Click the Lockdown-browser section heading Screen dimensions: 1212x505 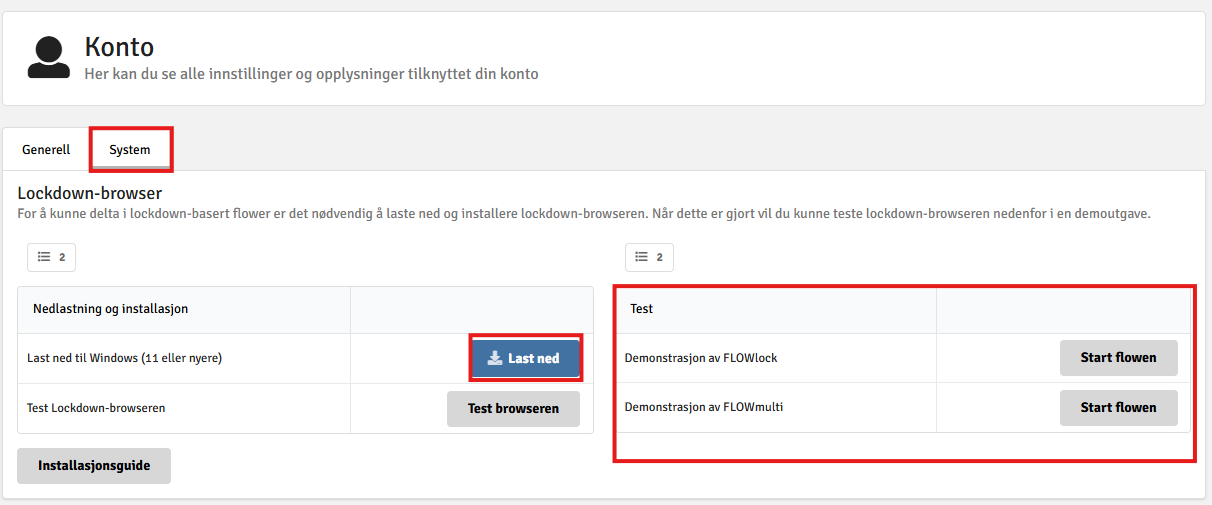click(x=90, y=193)
